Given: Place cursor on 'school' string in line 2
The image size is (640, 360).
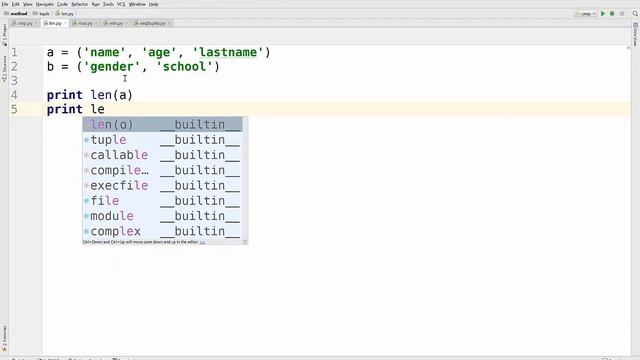Looking at the screenshot, I should (x=184, y=67).
